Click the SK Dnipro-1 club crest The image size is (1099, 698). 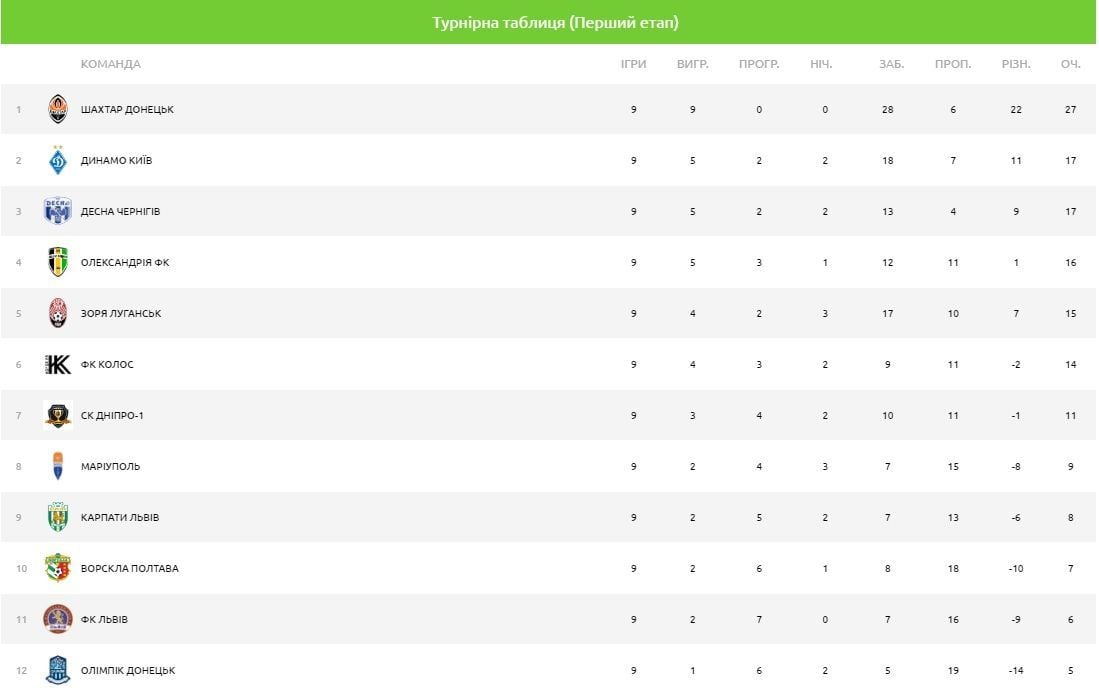tap(58, 415)
